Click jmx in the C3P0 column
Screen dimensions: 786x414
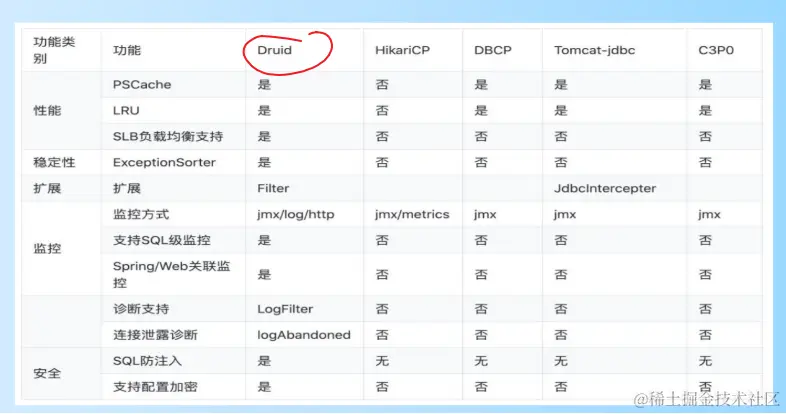coord(709,215)
